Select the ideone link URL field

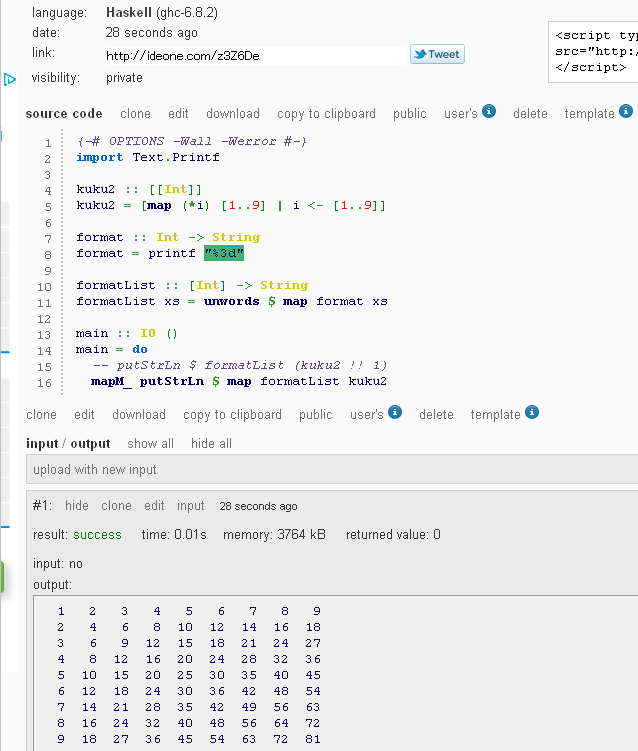click(255, 56)
